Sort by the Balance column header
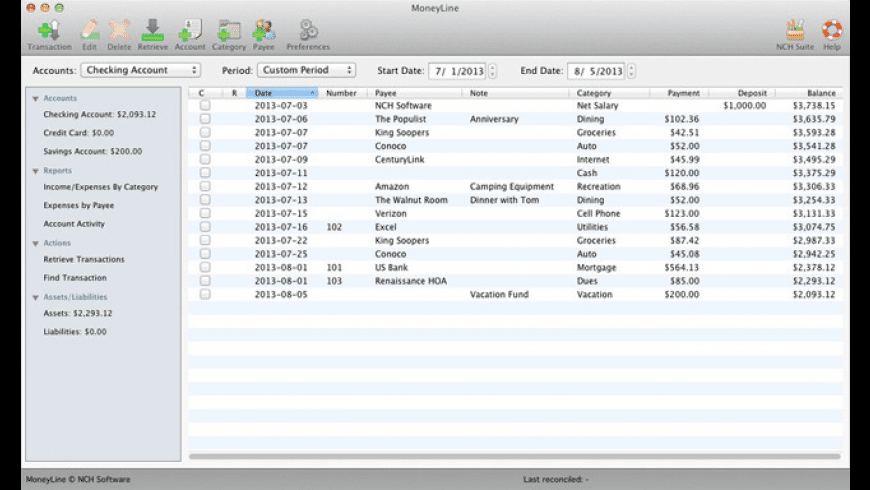 [x=809, y=93]
